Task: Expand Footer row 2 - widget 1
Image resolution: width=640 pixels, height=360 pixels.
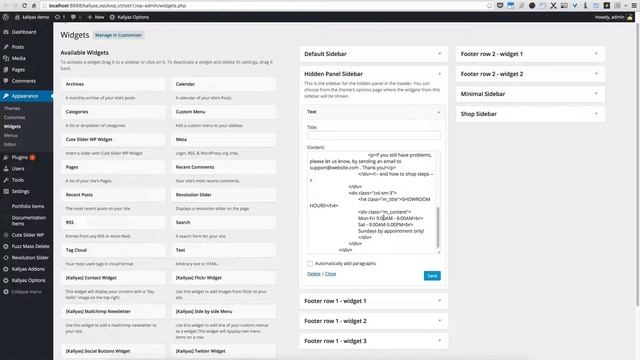Action: [530, 54]
